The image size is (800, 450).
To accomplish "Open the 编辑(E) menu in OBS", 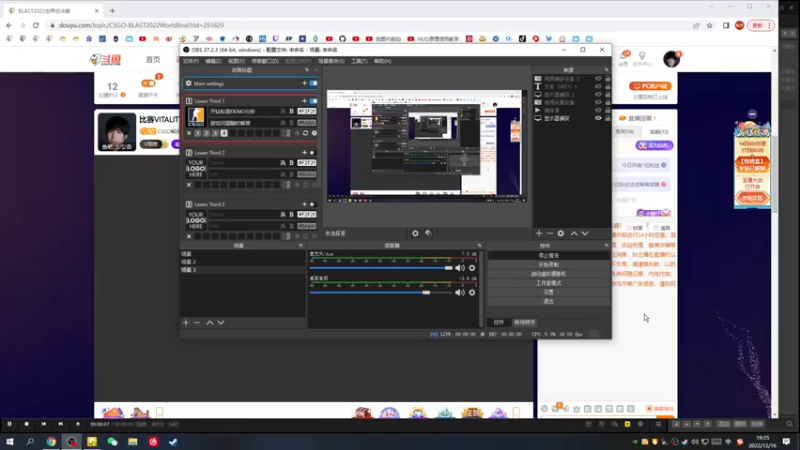I will [213, 61].
